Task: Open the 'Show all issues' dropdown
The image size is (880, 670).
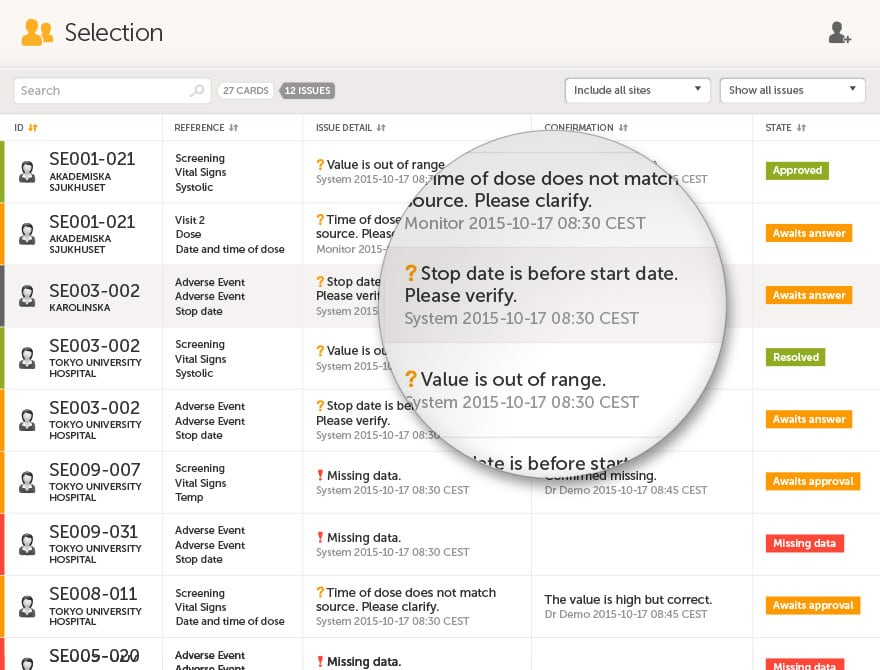Action: [792, 90]
